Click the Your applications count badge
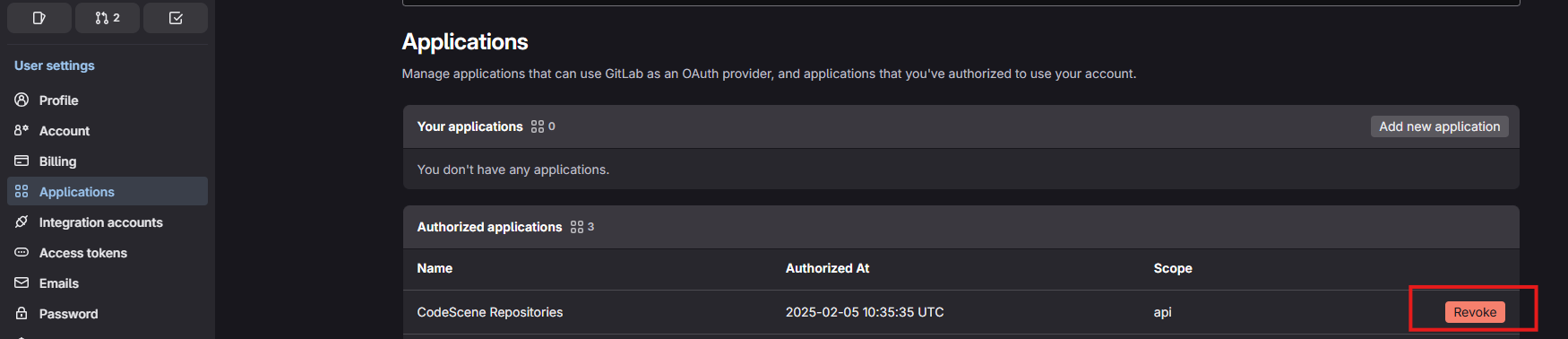The image size is (1568, 339). click(543, 126)
